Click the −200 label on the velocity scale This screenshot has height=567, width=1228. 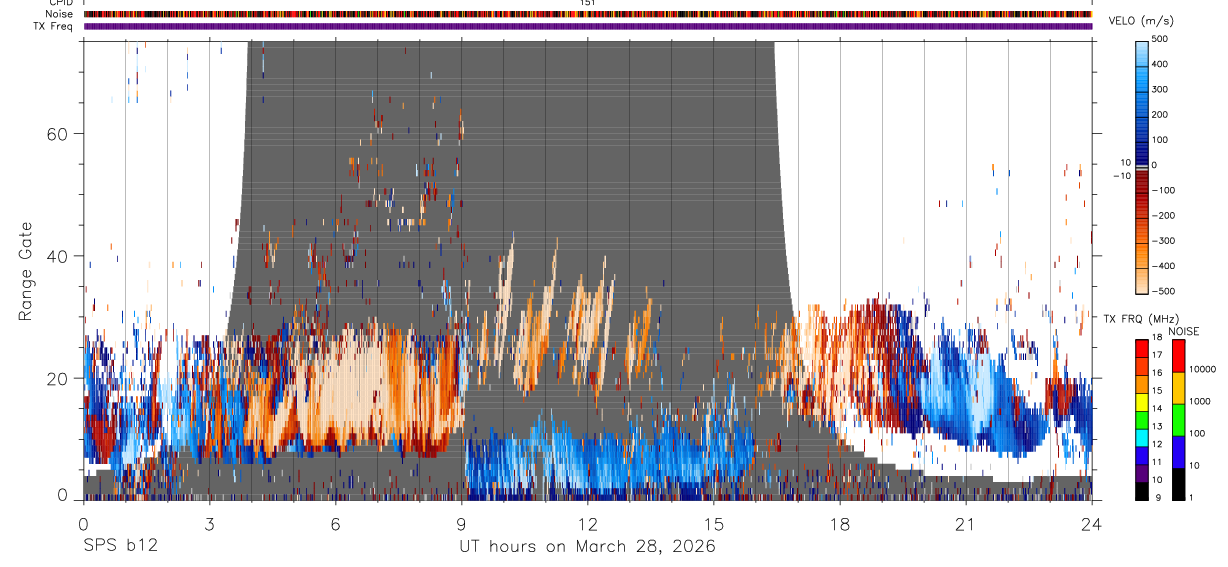tap(1164, 215)
